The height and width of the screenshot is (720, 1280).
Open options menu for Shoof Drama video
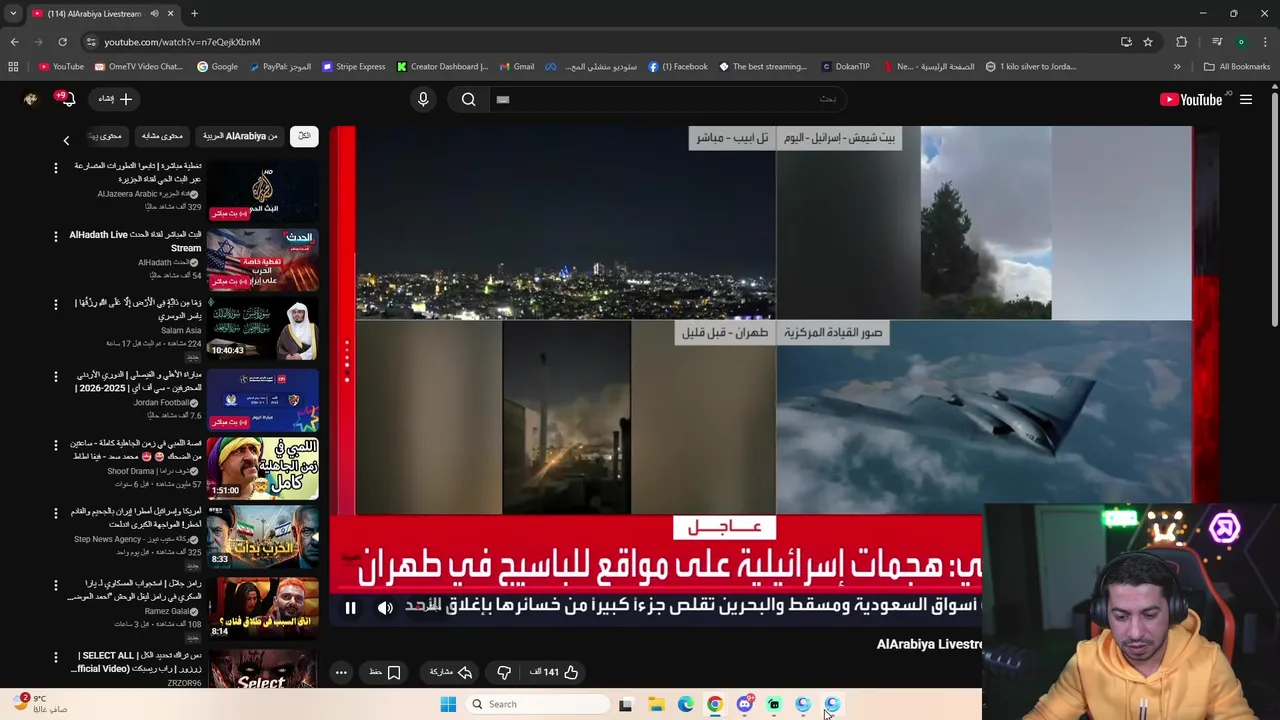pyautogui.click(x=56, y=444)
